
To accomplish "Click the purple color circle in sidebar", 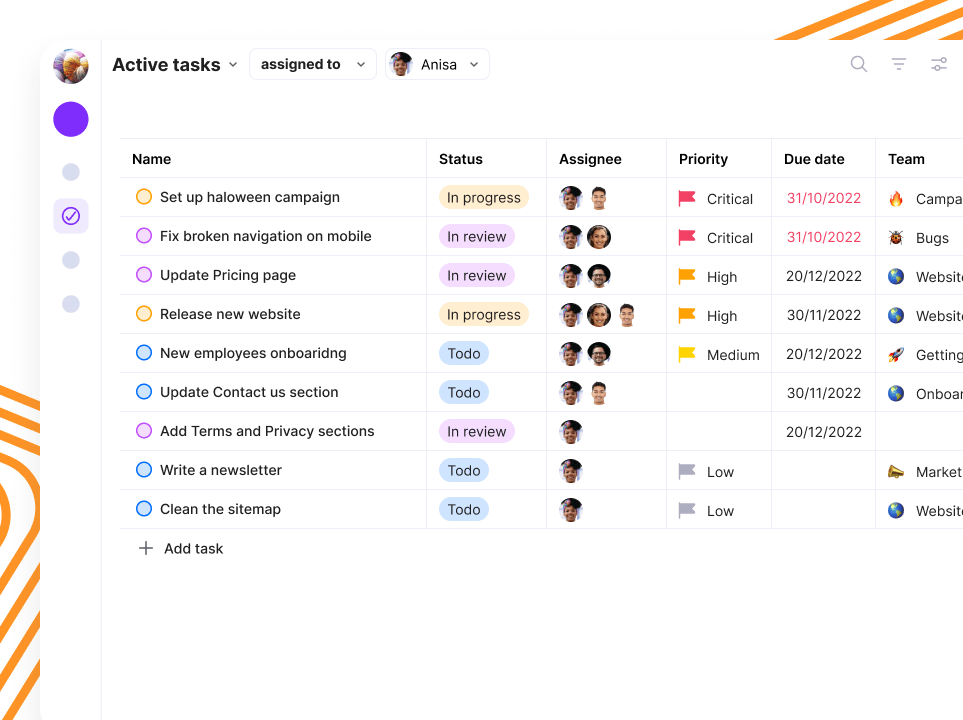I will click(70, 119).
